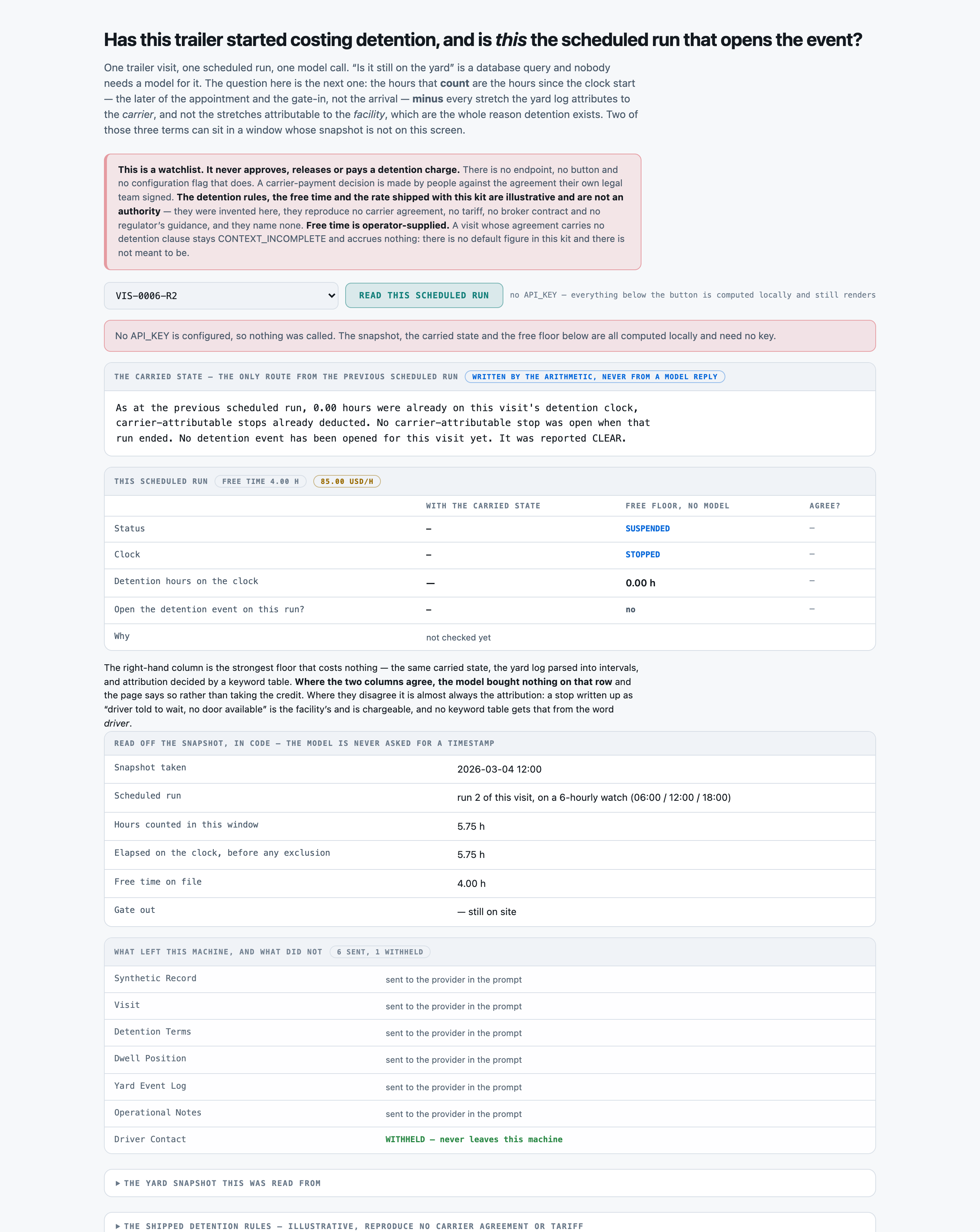
Task: Expand the yard snapshot details section
Action: [489, 1183]
